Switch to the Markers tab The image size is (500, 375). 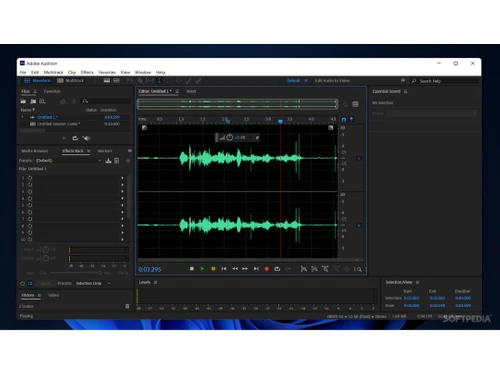pos(105,151)
